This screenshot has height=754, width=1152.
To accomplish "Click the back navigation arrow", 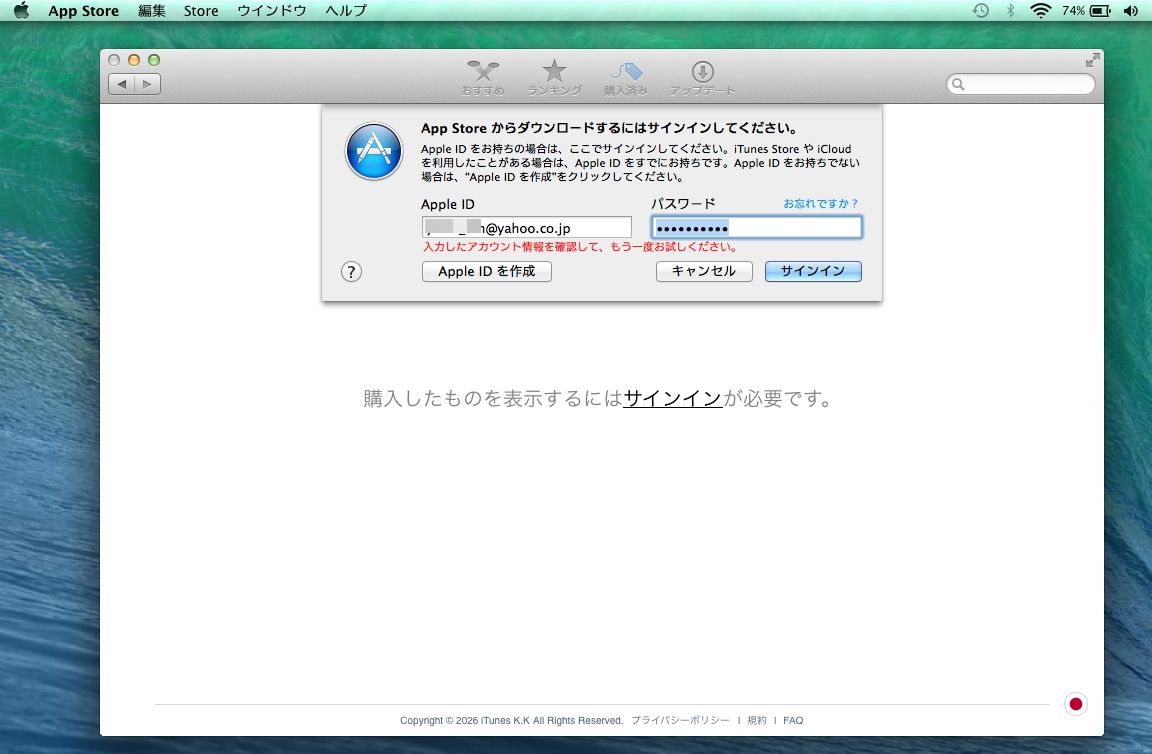I will 122,85.
